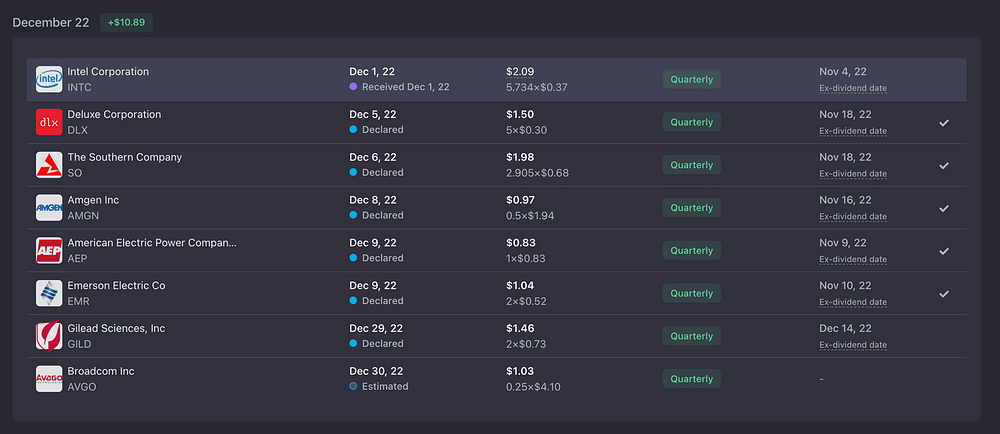Viewport: 1000px width, 434px height.
Task: Click the Intel Corporation logo icon
Action: click(49, 79)
